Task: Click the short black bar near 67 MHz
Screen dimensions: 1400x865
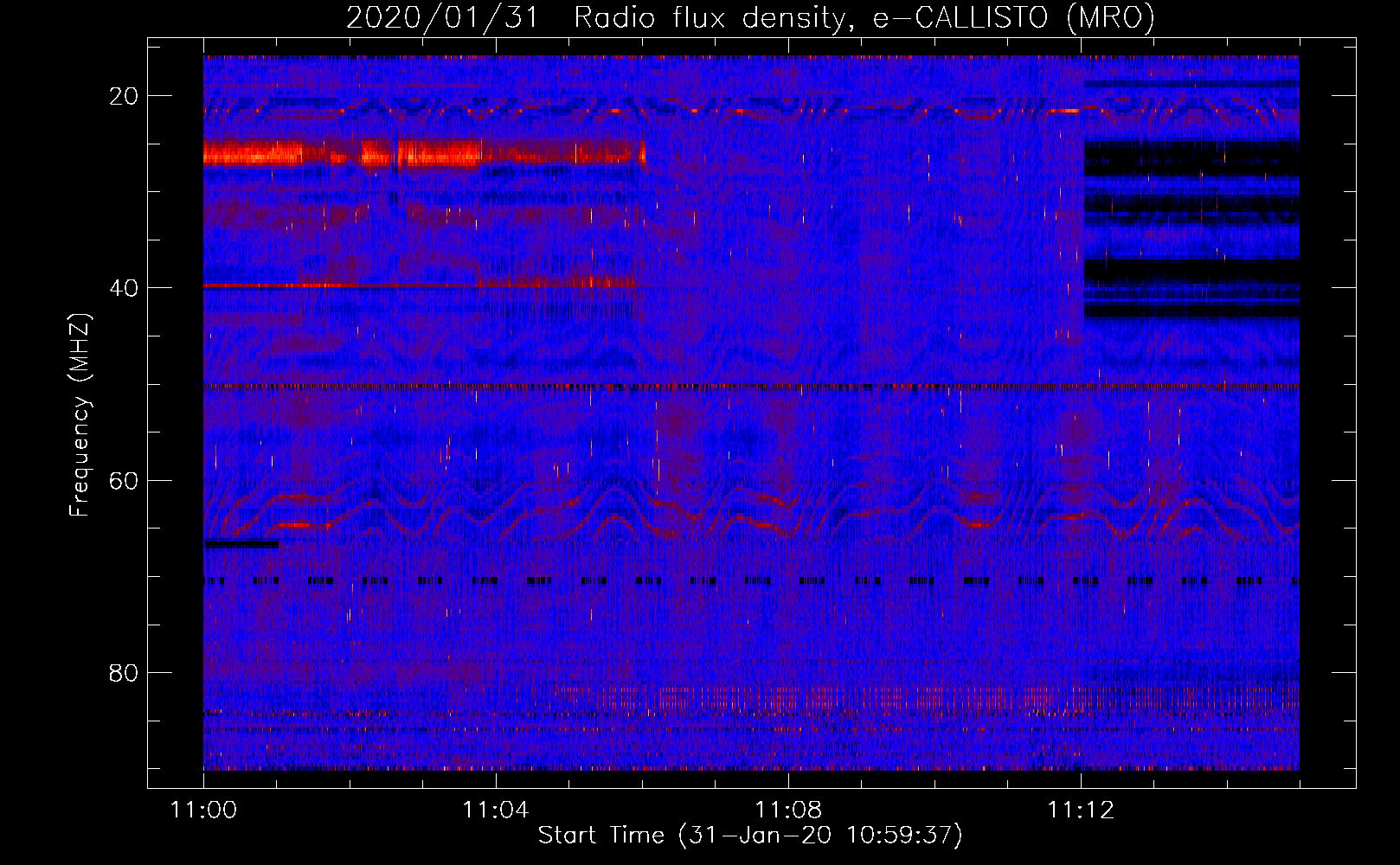Action: tap(241, 544)
